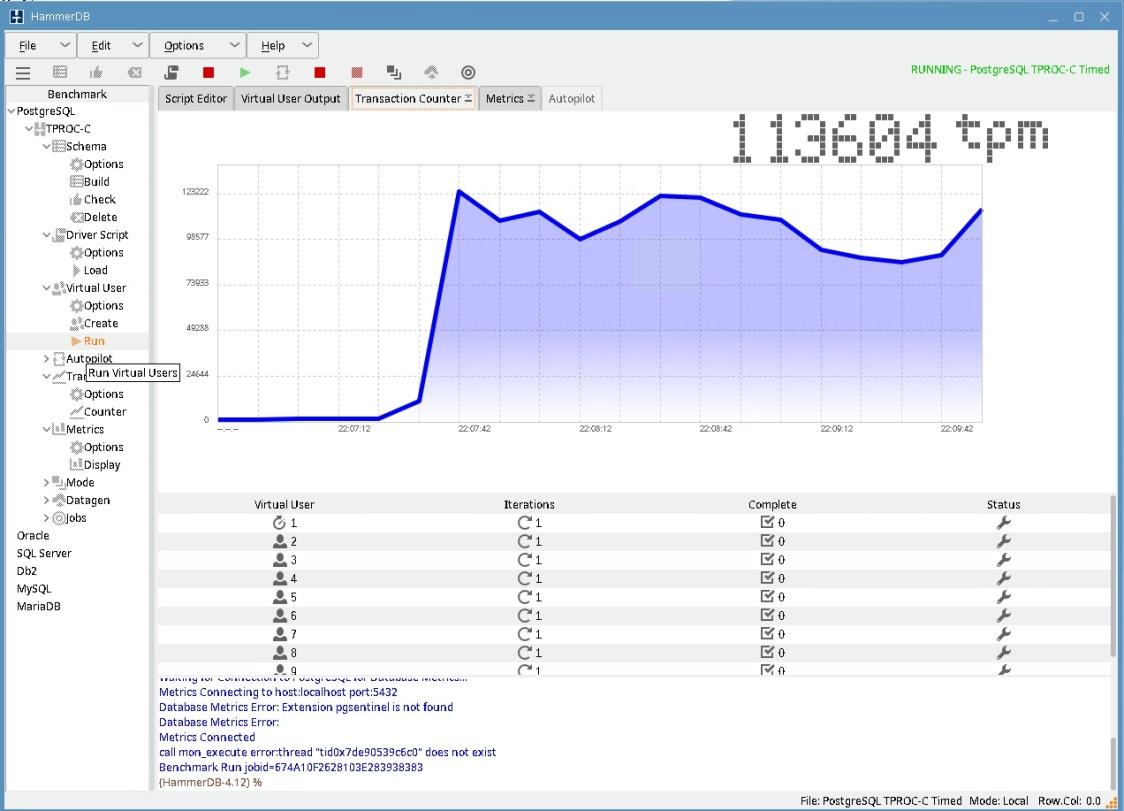The image size is (1124, 811).
Task: Click the thumbs-up Check schema toolbar icon
Action: [97, 73]
